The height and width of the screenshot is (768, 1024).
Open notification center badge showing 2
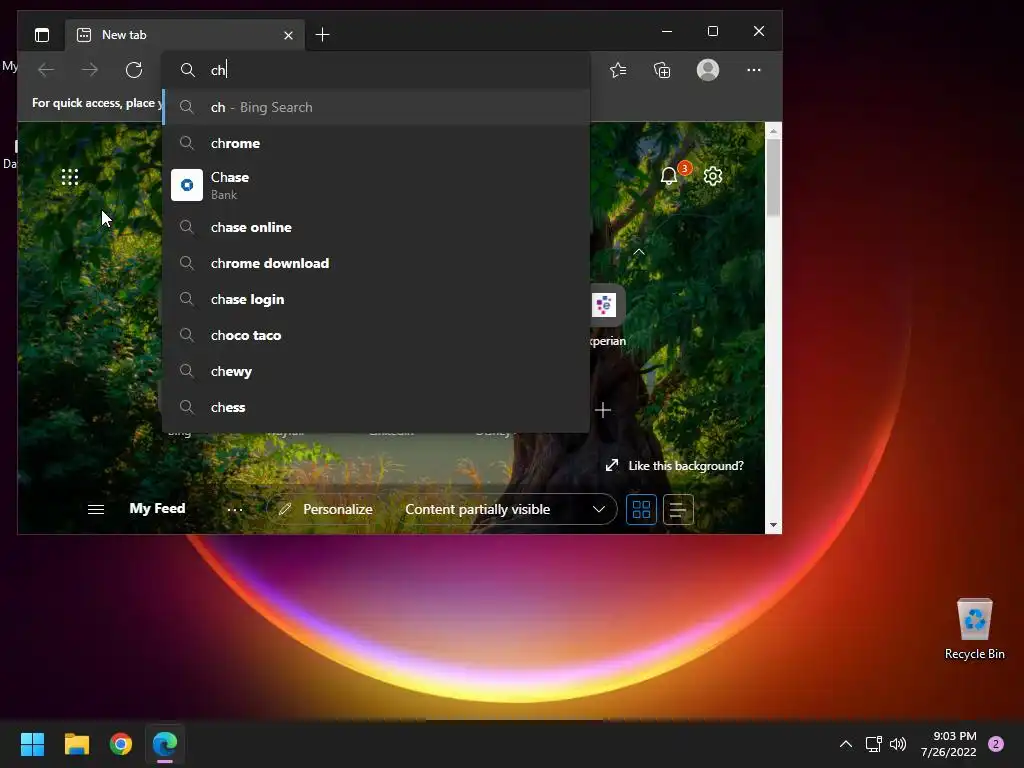[996, 744]
